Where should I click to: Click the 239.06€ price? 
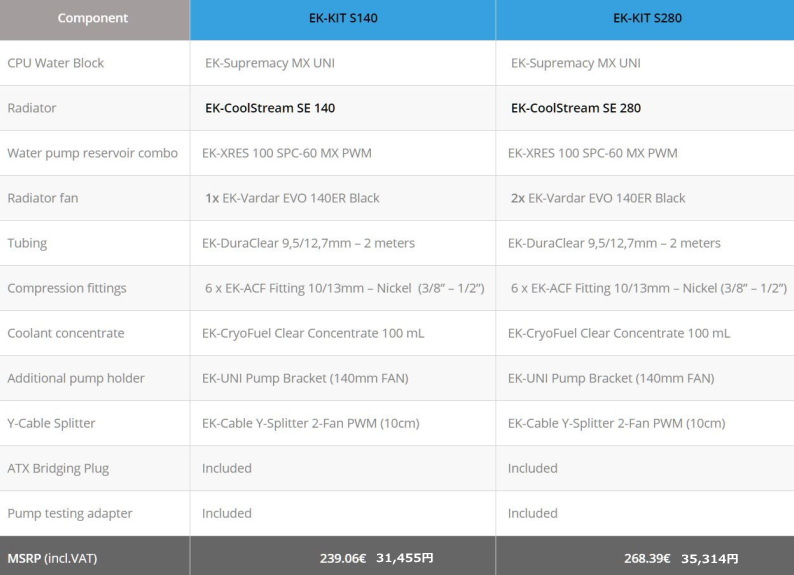click(343, 559)
